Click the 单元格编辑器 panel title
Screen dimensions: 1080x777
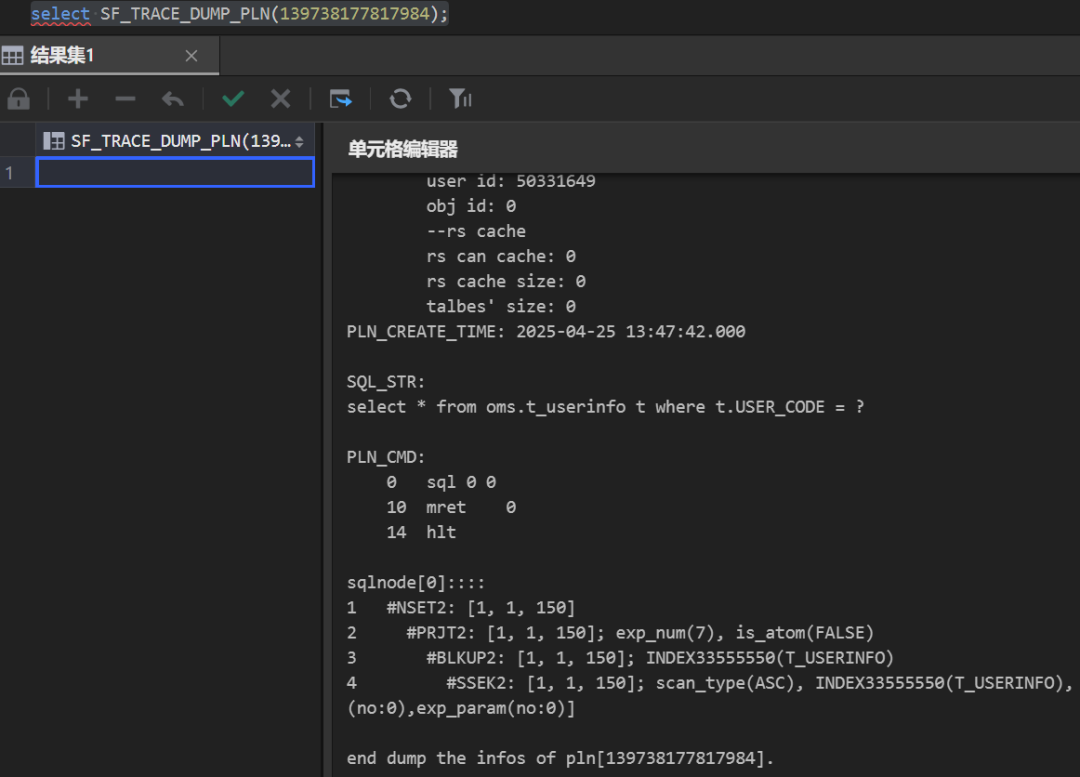403,149
